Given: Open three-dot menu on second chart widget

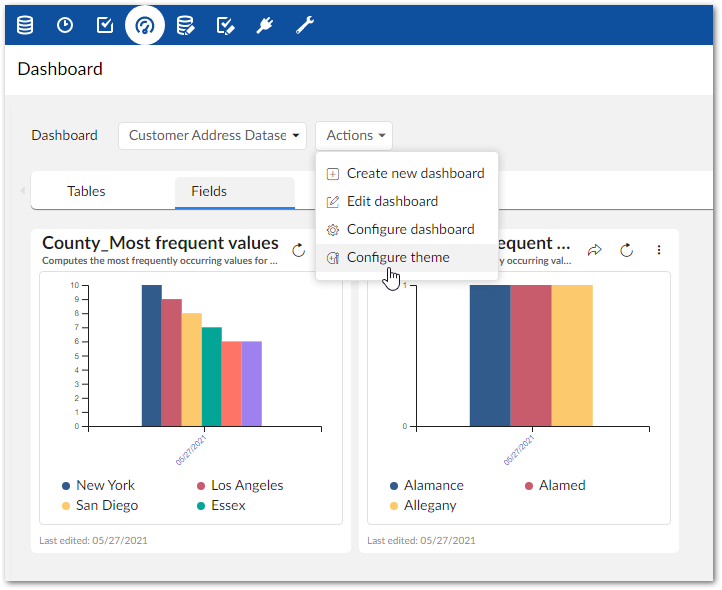Looking at the screenshot, I should (x=658, y=250).
